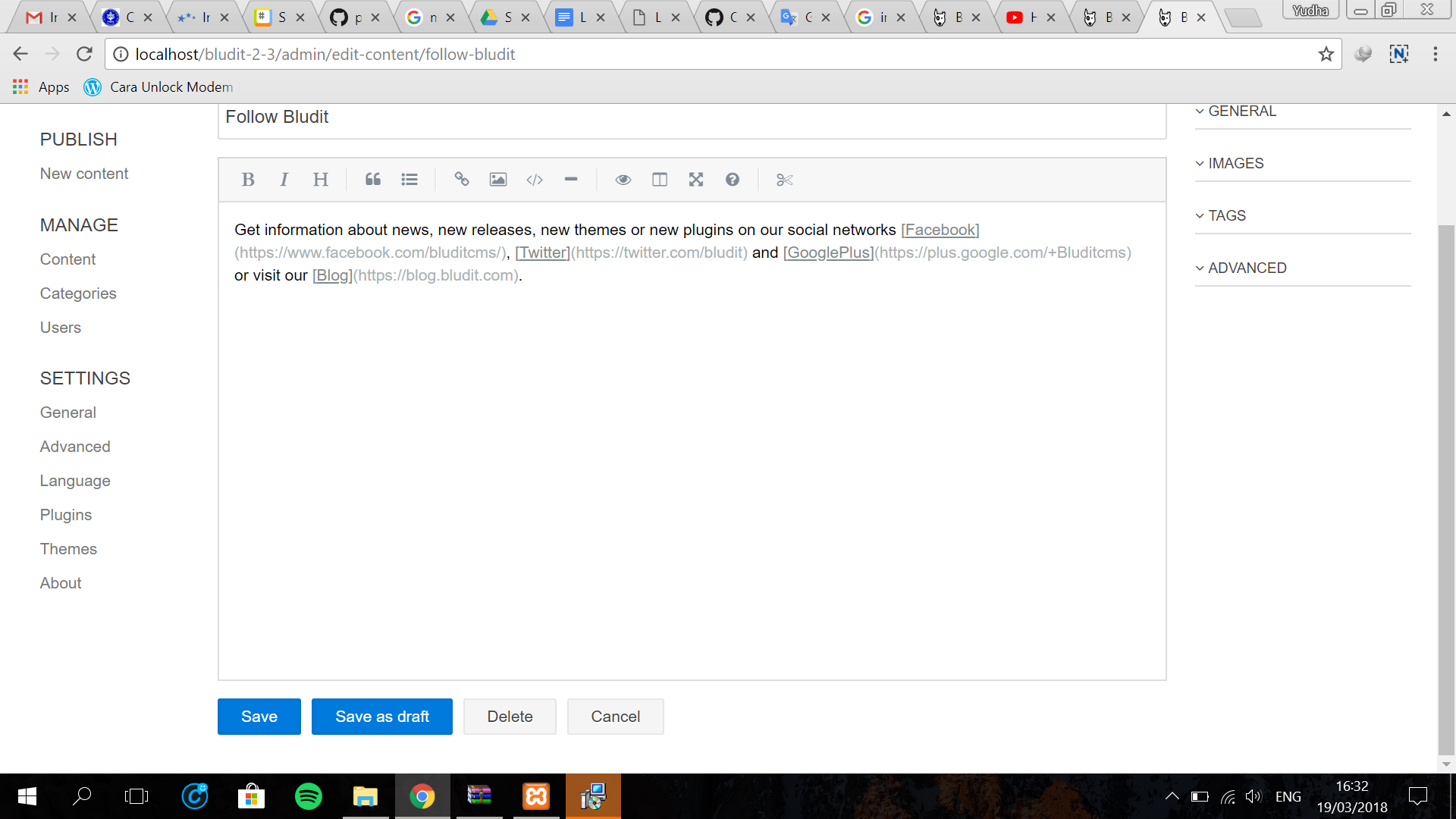
Task: Click the Save as draft button
Action: [x=381, y=717]
